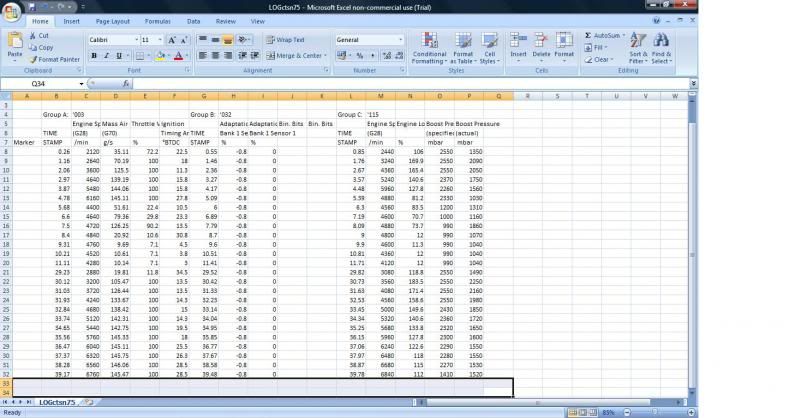Switch to the Page Layout tab

(x=112, y=20)
